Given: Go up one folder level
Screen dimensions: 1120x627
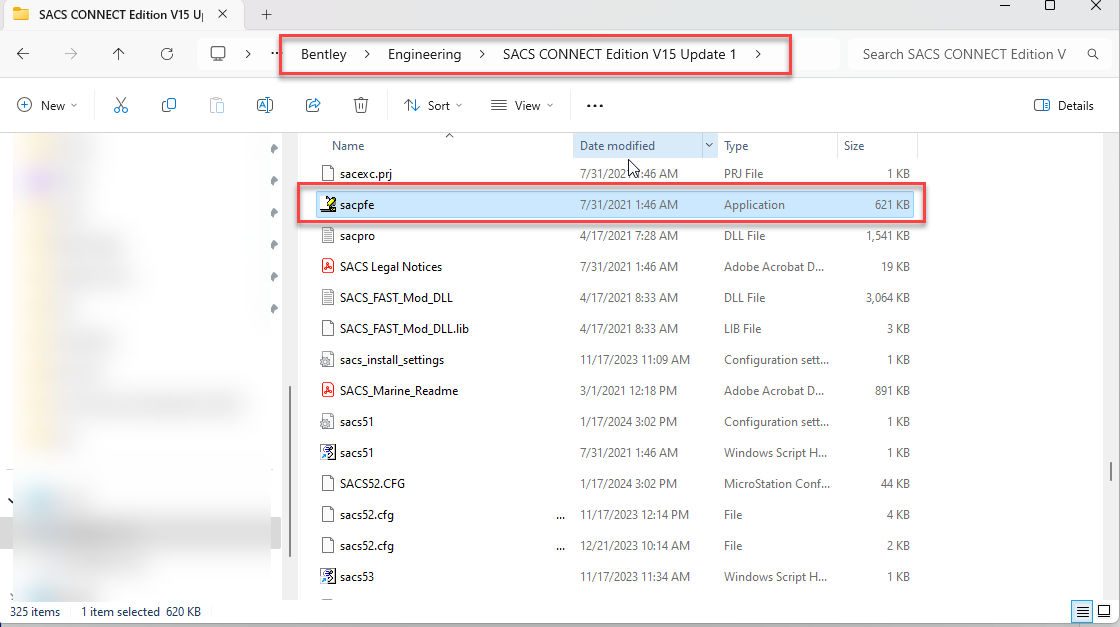Looking at the screenshot, I should click(x=119, y=54).
